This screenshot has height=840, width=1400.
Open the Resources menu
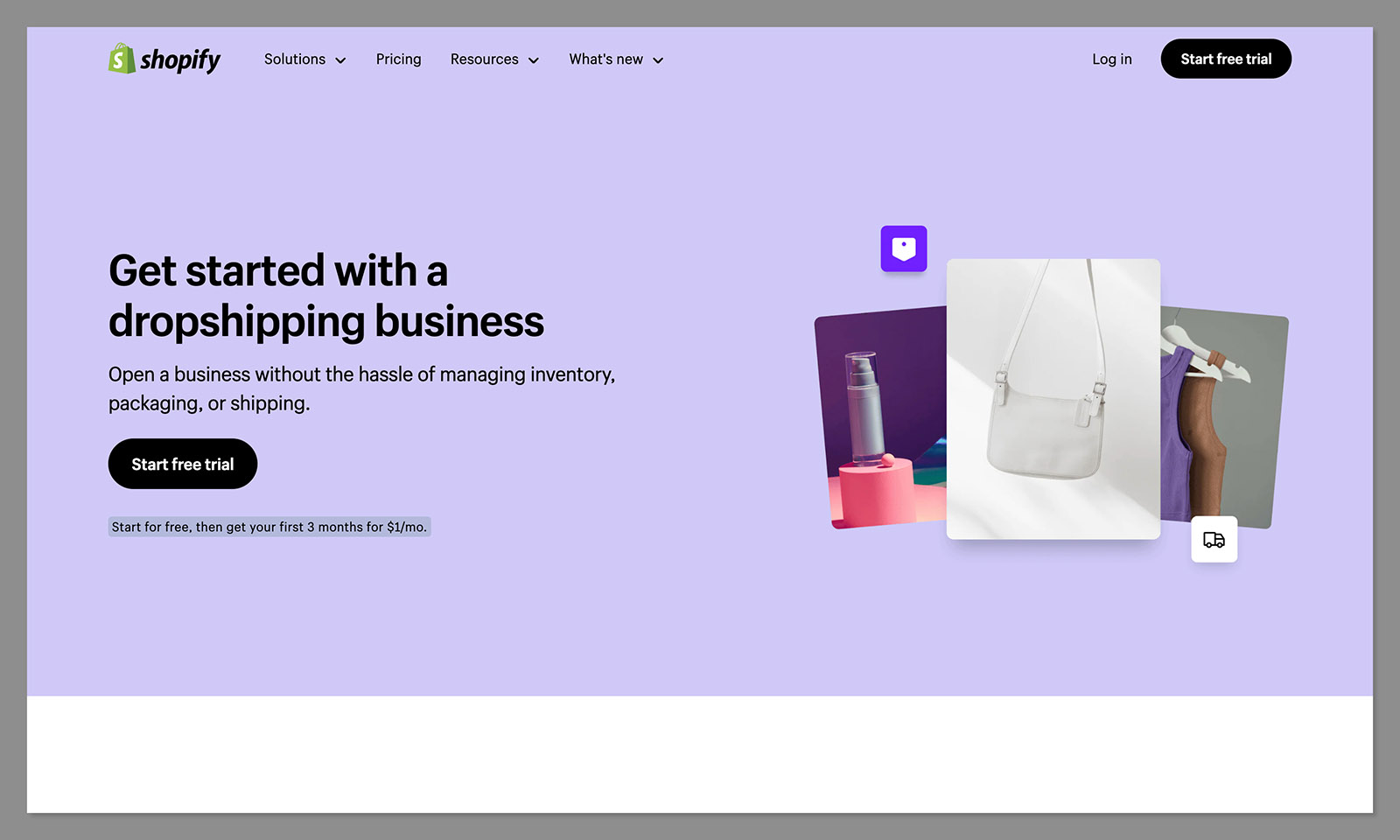point(484,59)
